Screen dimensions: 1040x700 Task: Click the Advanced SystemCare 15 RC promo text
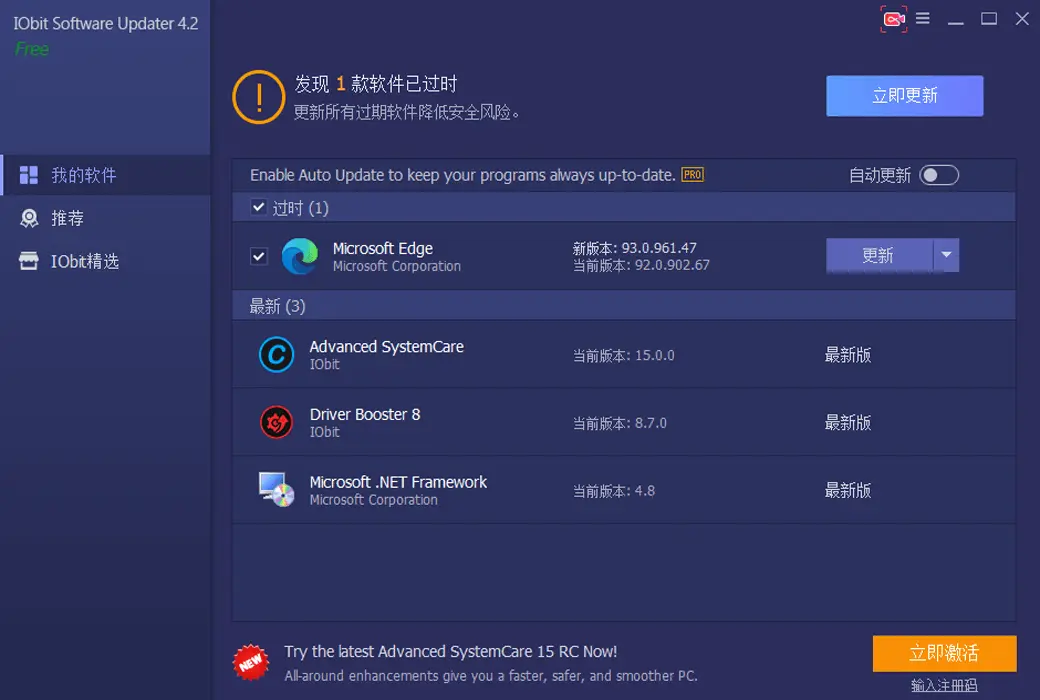tap(450, 652)
